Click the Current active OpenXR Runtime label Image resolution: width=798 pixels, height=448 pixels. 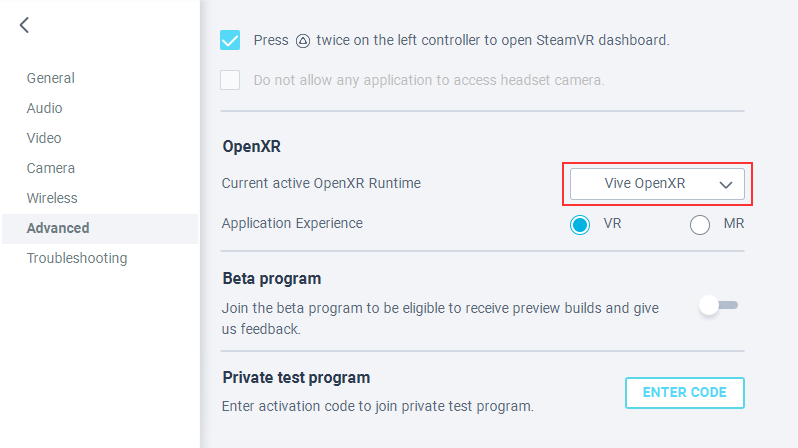(321, 183)
